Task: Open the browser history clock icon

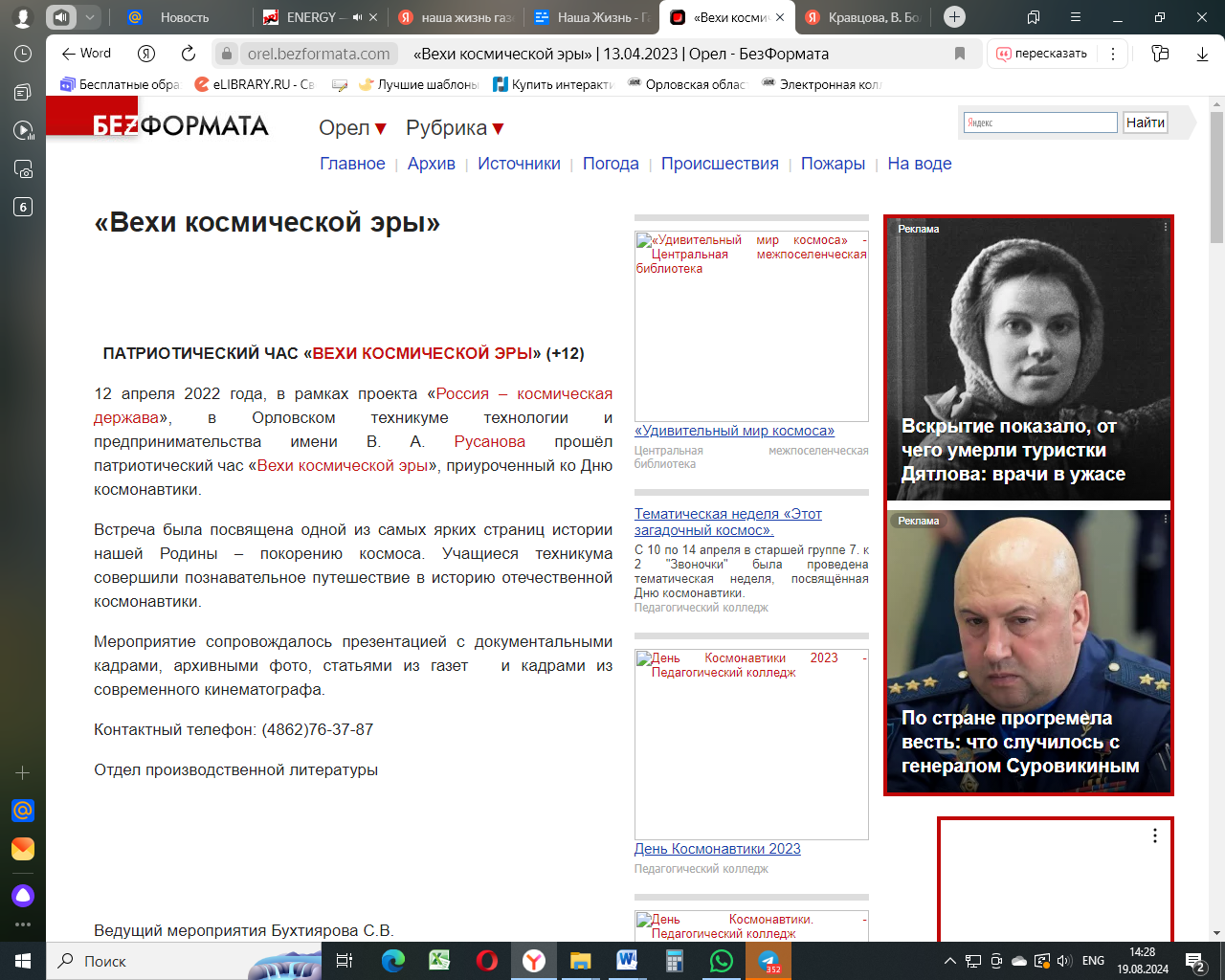Action: click(x=23, y=54)
